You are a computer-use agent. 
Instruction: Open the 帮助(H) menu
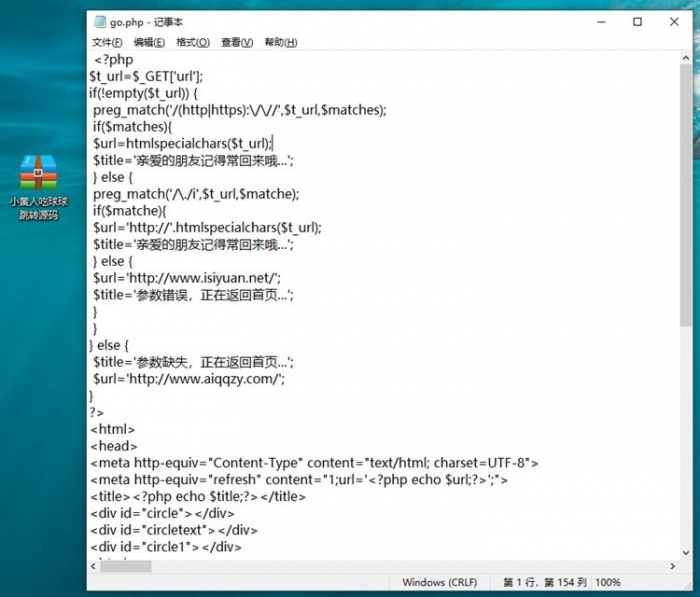(x=281, y=42)
